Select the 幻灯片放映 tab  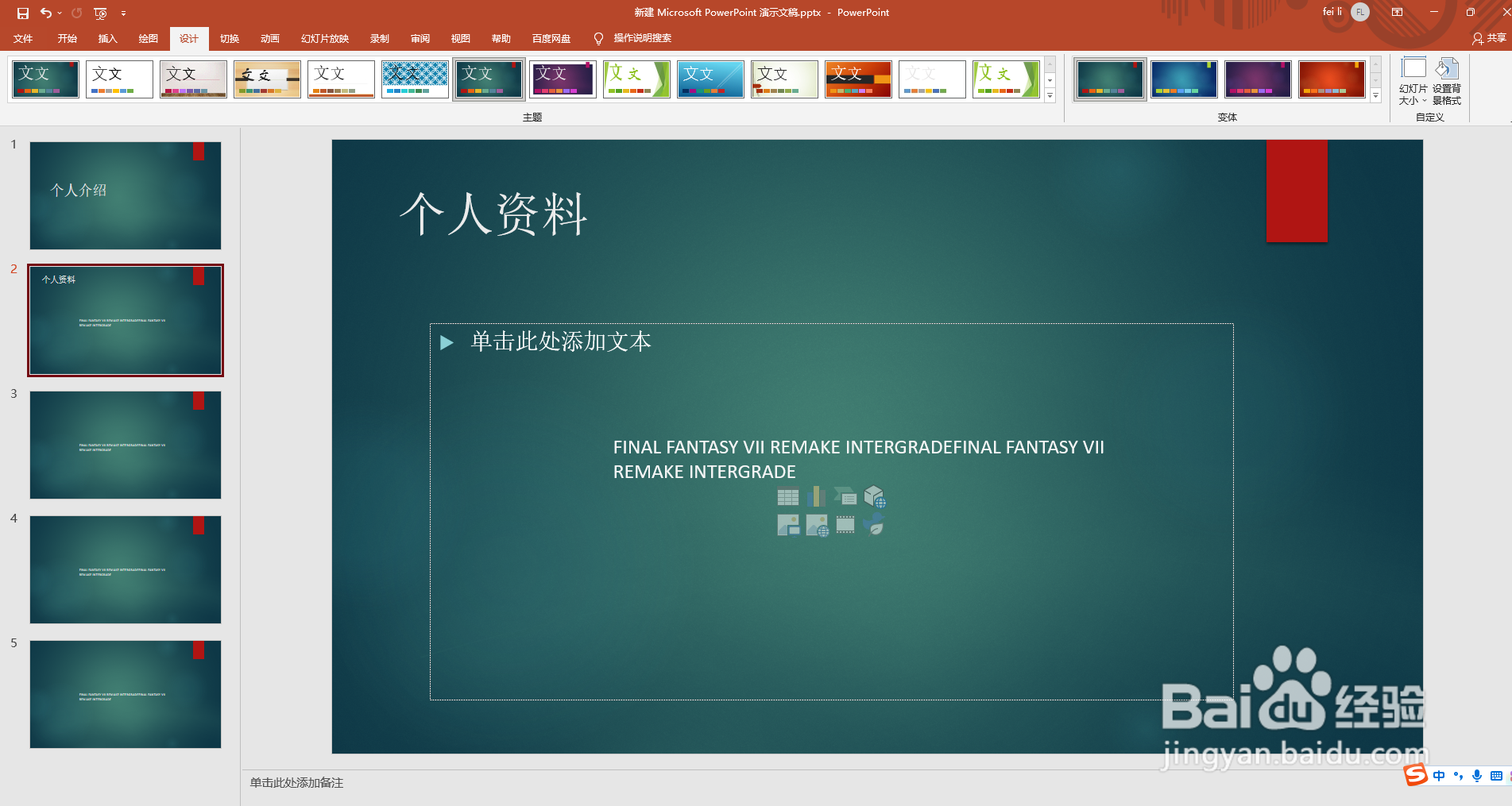tap(325, 38)
